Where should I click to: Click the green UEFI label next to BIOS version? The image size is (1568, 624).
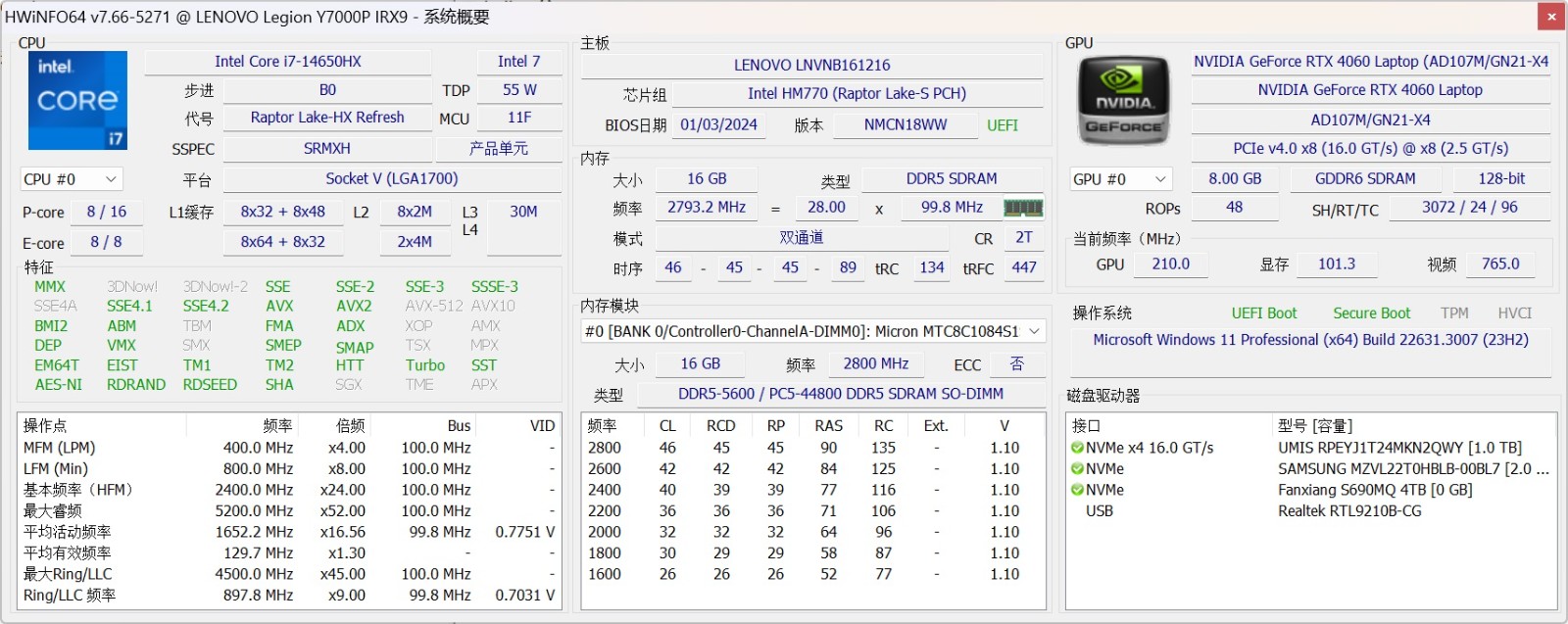coord(1002,125)
